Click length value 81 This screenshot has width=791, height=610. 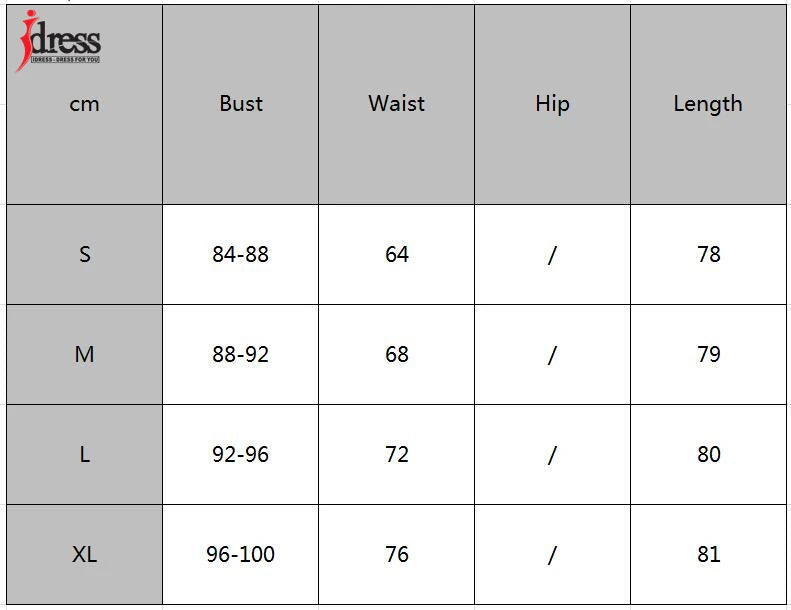(x=709, y=554)
